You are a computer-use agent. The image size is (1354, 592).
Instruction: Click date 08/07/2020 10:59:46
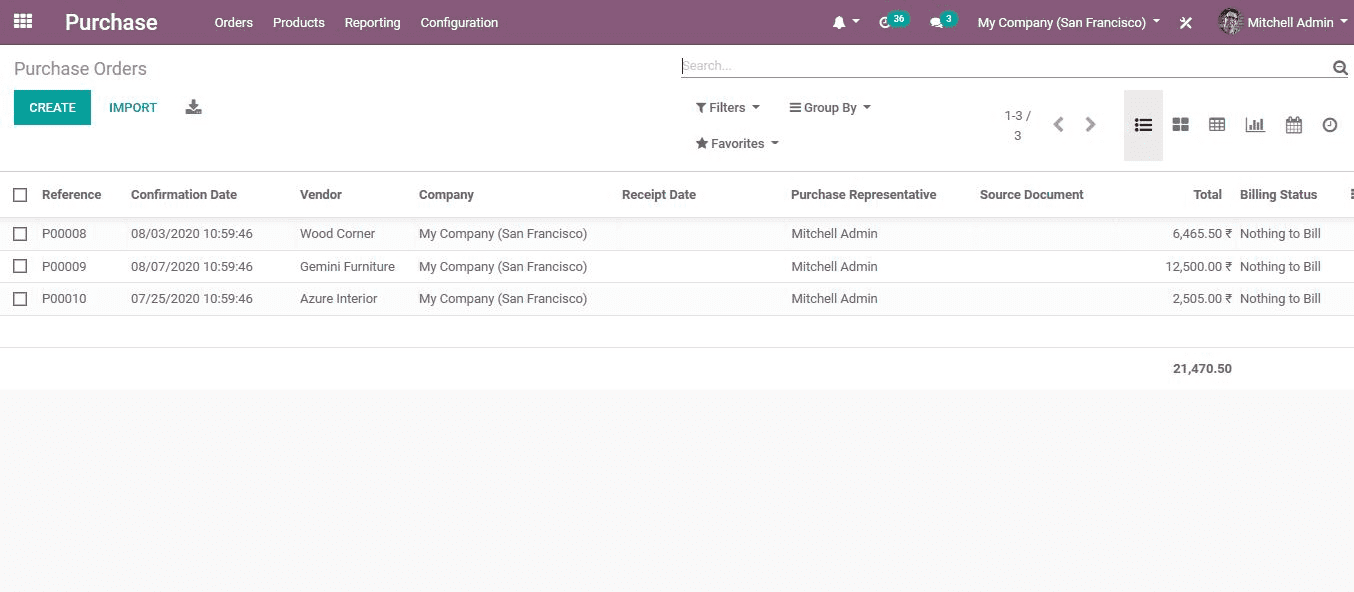191,266
